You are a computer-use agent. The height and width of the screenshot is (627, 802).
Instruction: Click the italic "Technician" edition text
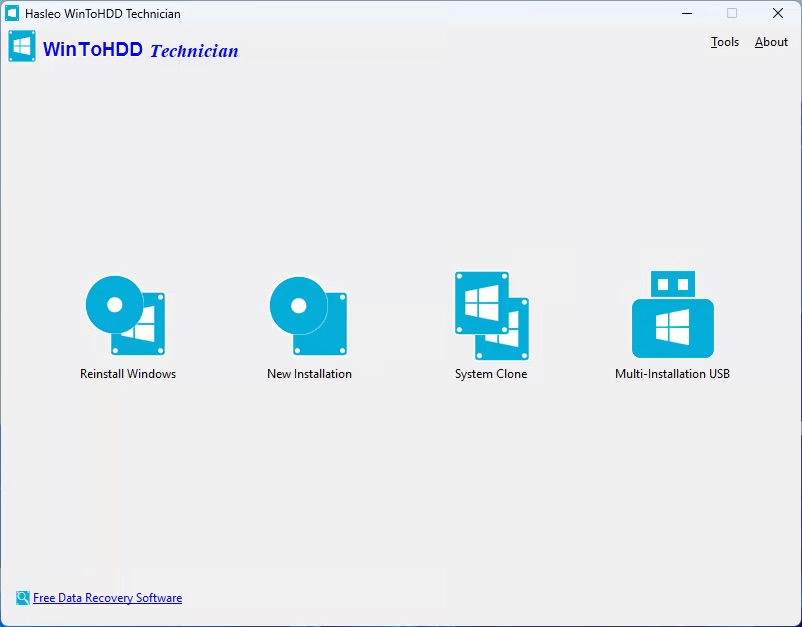pyautogui.click(x=194, y=51)
